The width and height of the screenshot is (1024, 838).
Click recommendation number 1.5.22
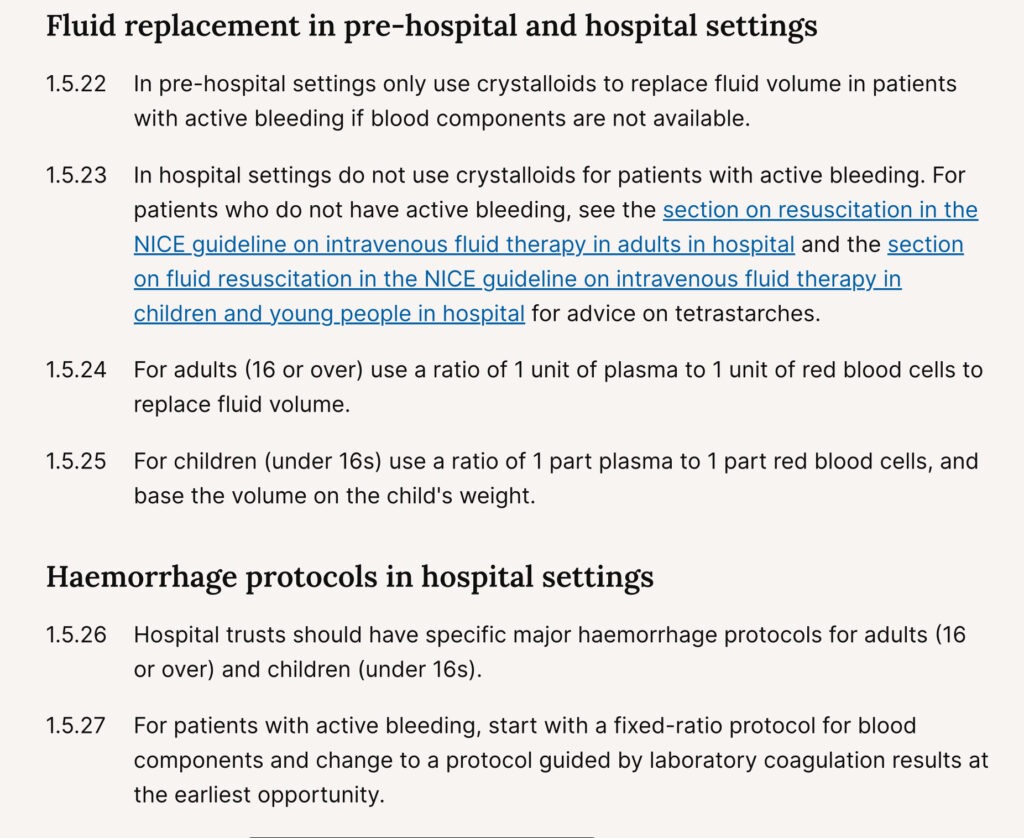(76, 84)
